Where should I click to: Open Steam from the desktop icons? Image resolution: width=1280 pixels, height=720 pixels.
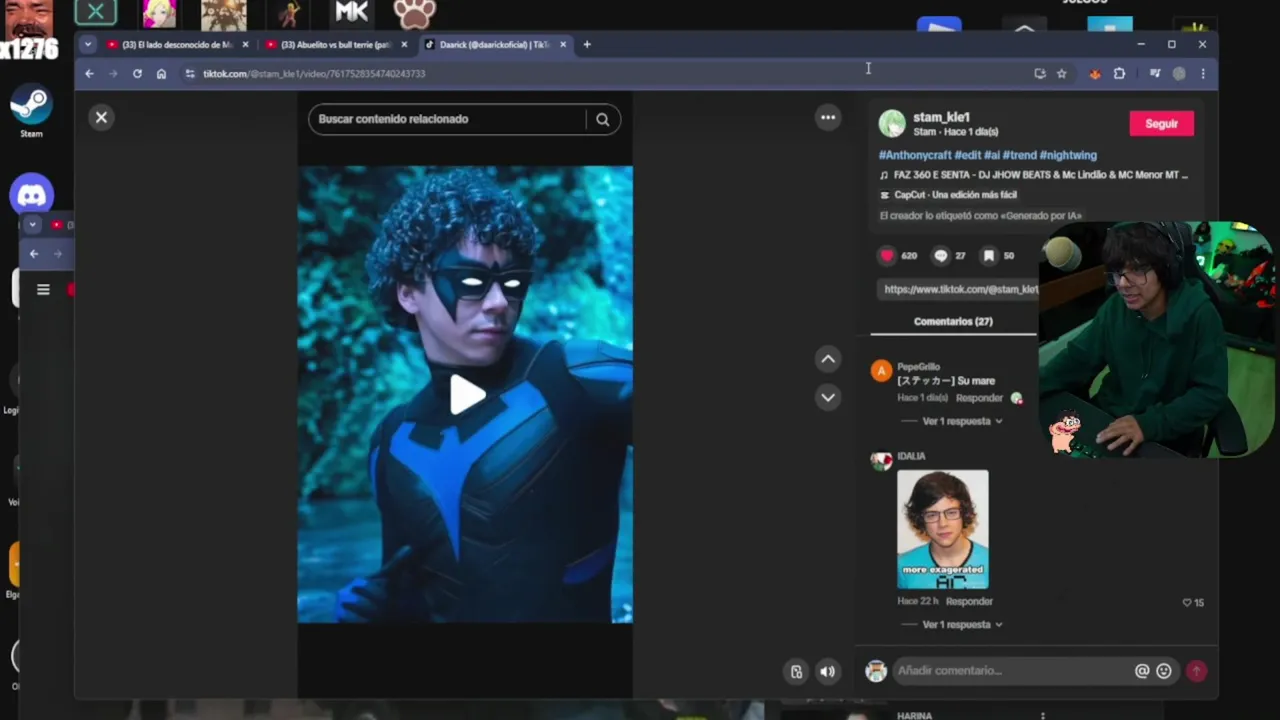coord(31,105)
